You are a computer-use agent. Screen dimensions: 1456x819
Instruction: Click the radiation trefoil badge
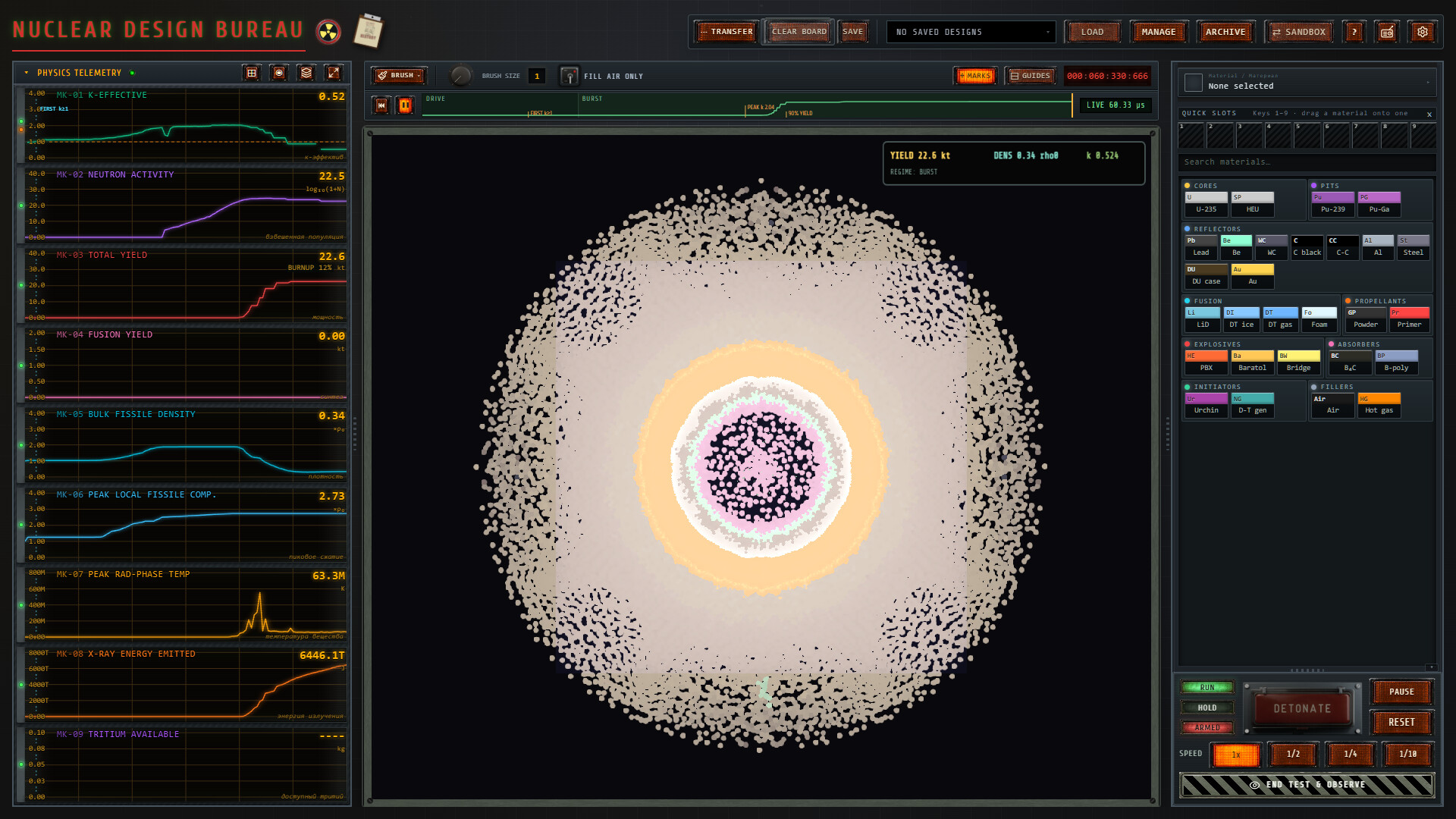click(328, 32)
